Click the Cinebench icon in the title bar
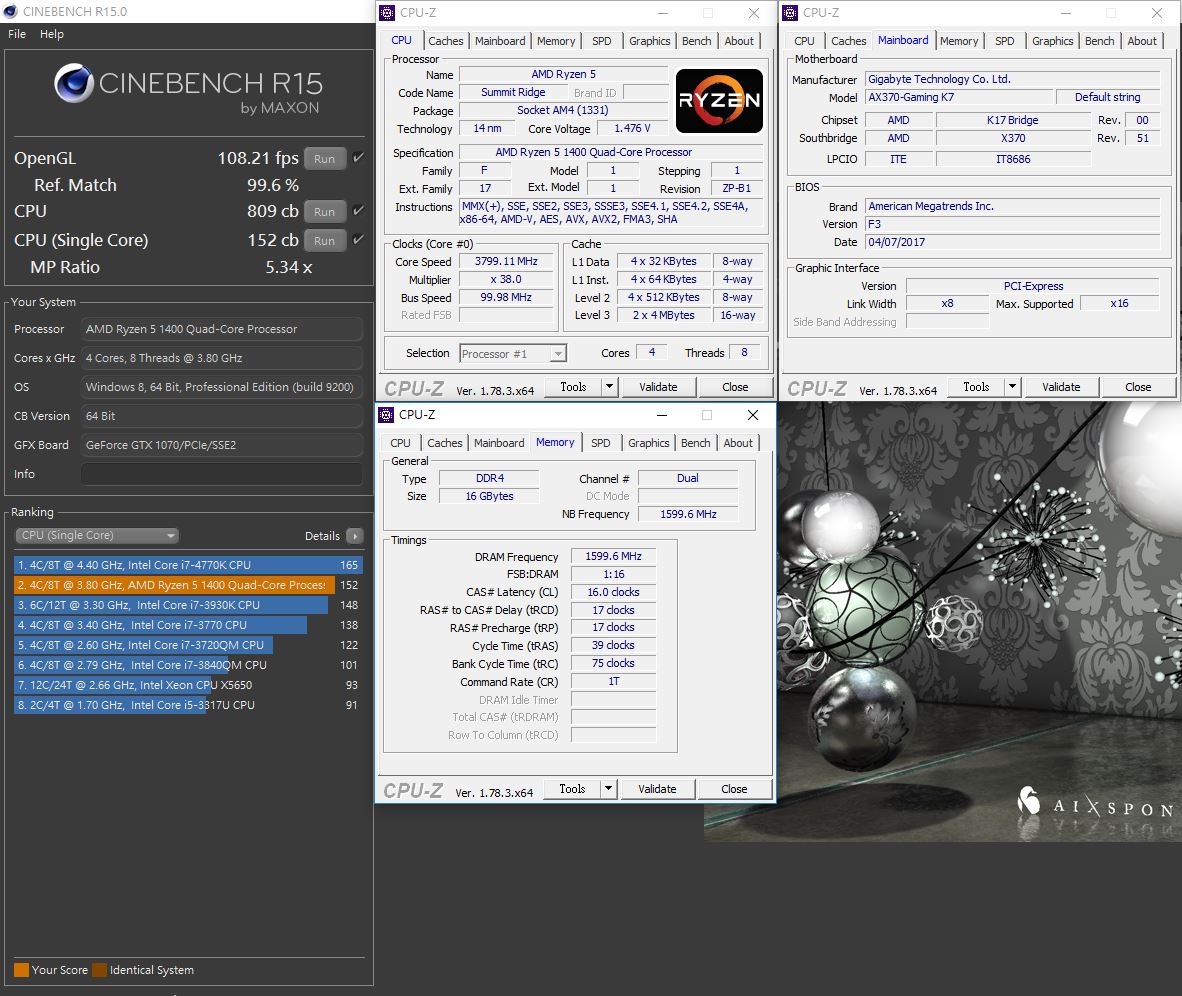This screenshot has height=996, width=1182. pyautogui.click(x=11, y=11)
